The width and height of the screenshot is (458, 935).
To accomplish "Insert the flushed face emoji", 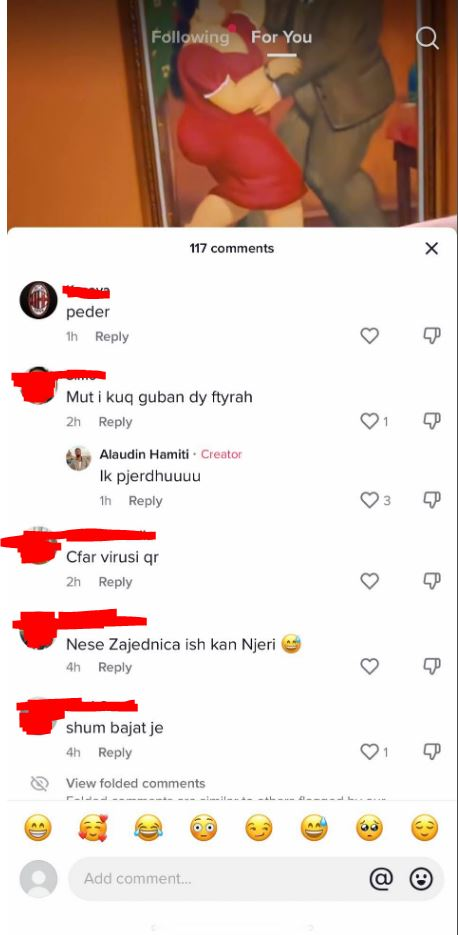I will click(x=203, y=828).
